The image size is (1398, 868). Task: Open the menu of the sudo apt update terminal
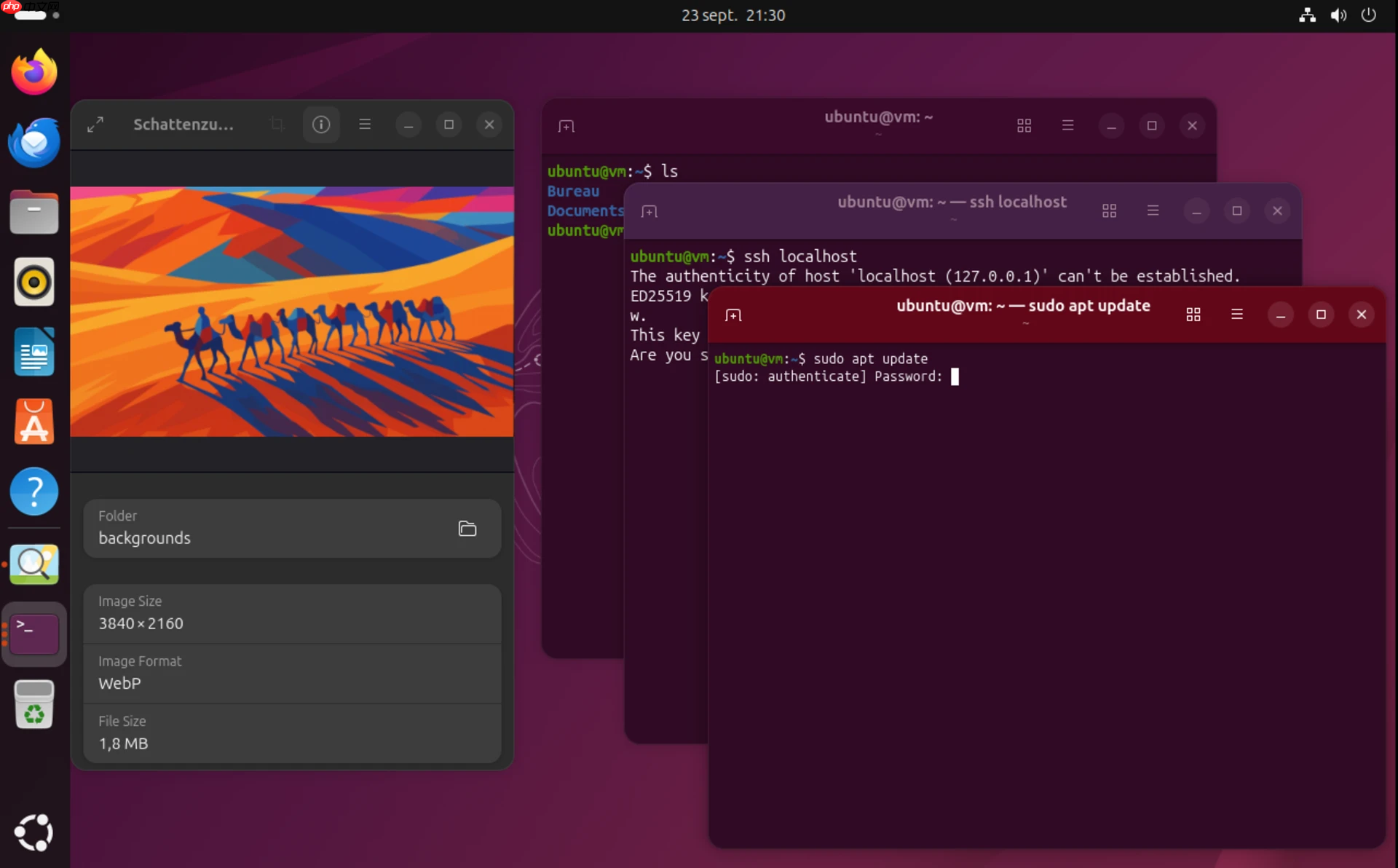[1237, 315]
